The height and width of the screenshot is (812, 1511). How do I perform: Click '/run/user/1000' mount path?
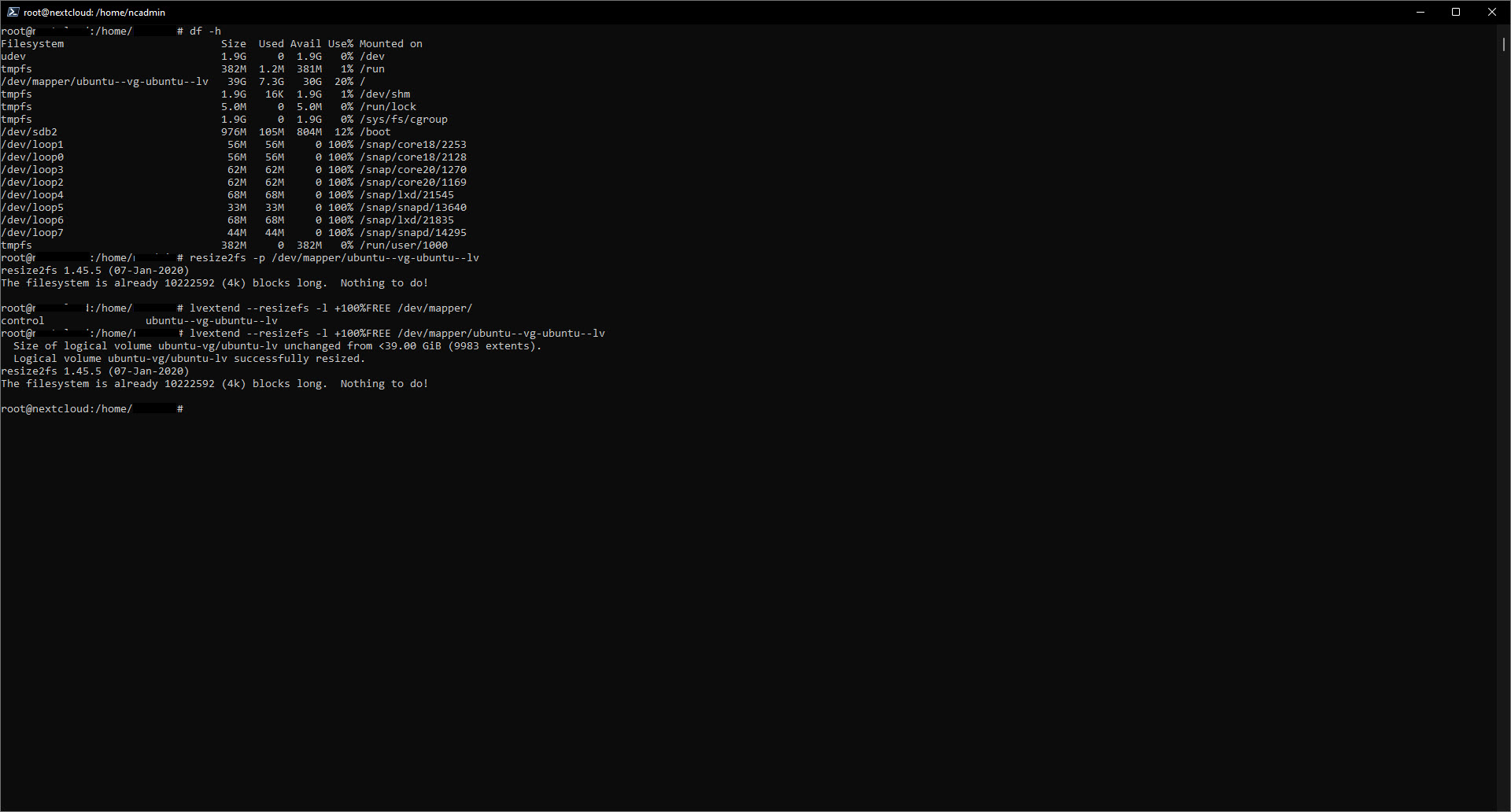point(404,245)
